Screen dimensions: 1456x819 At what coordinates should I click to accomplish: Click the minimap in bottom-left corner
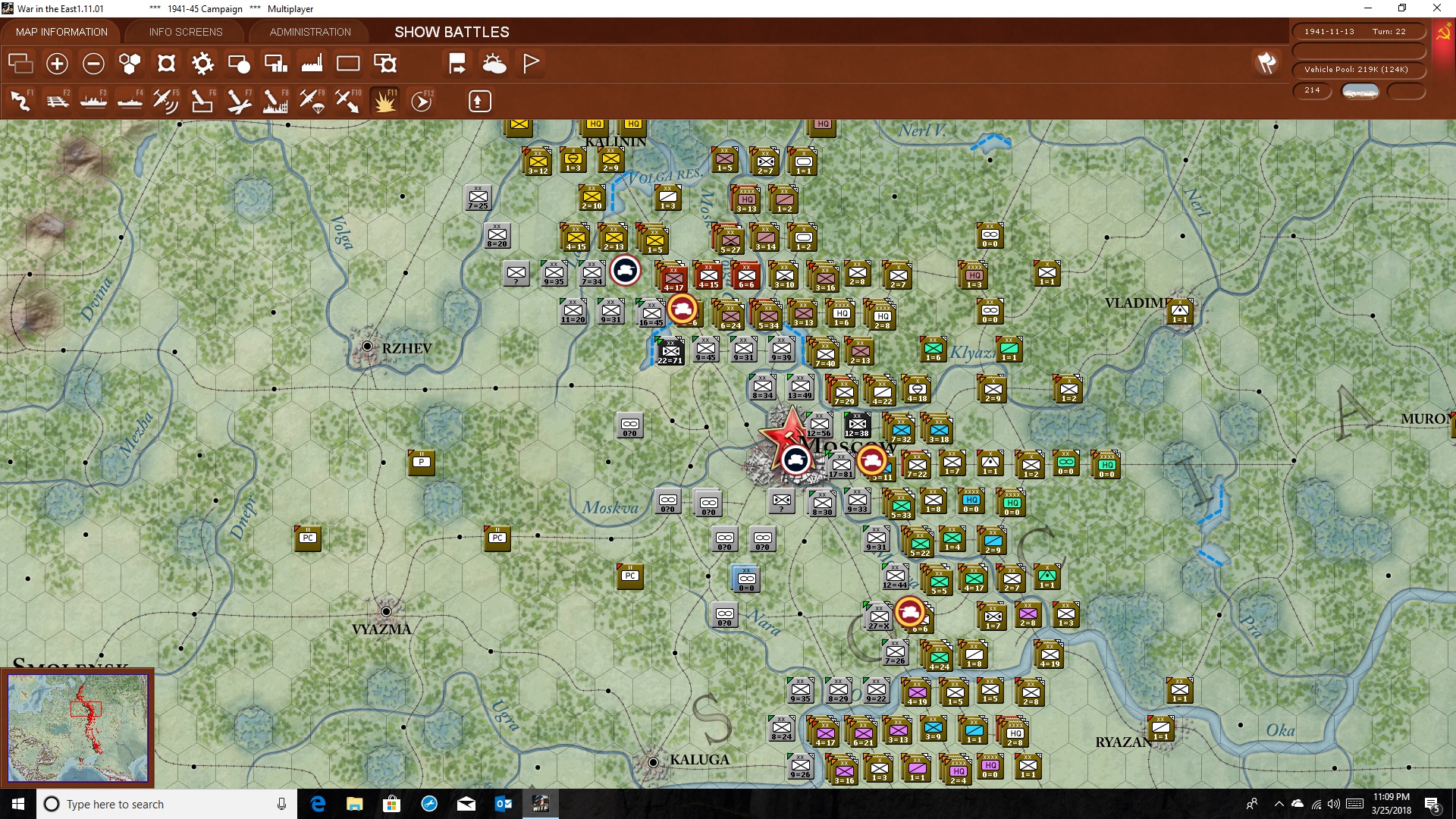[x=78, y=728]
